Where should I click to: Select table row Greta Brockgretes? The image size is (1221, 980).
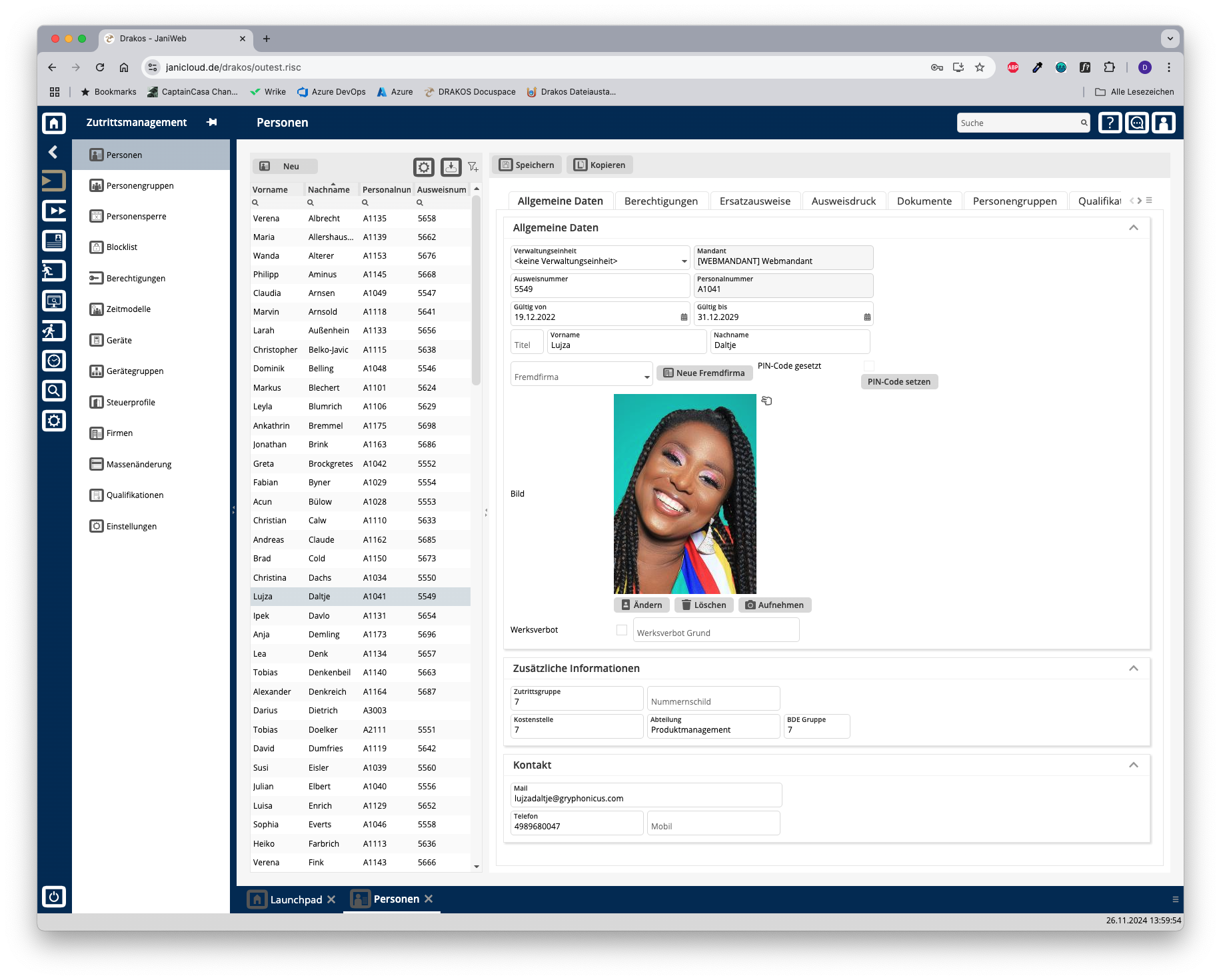click(361, 464)
